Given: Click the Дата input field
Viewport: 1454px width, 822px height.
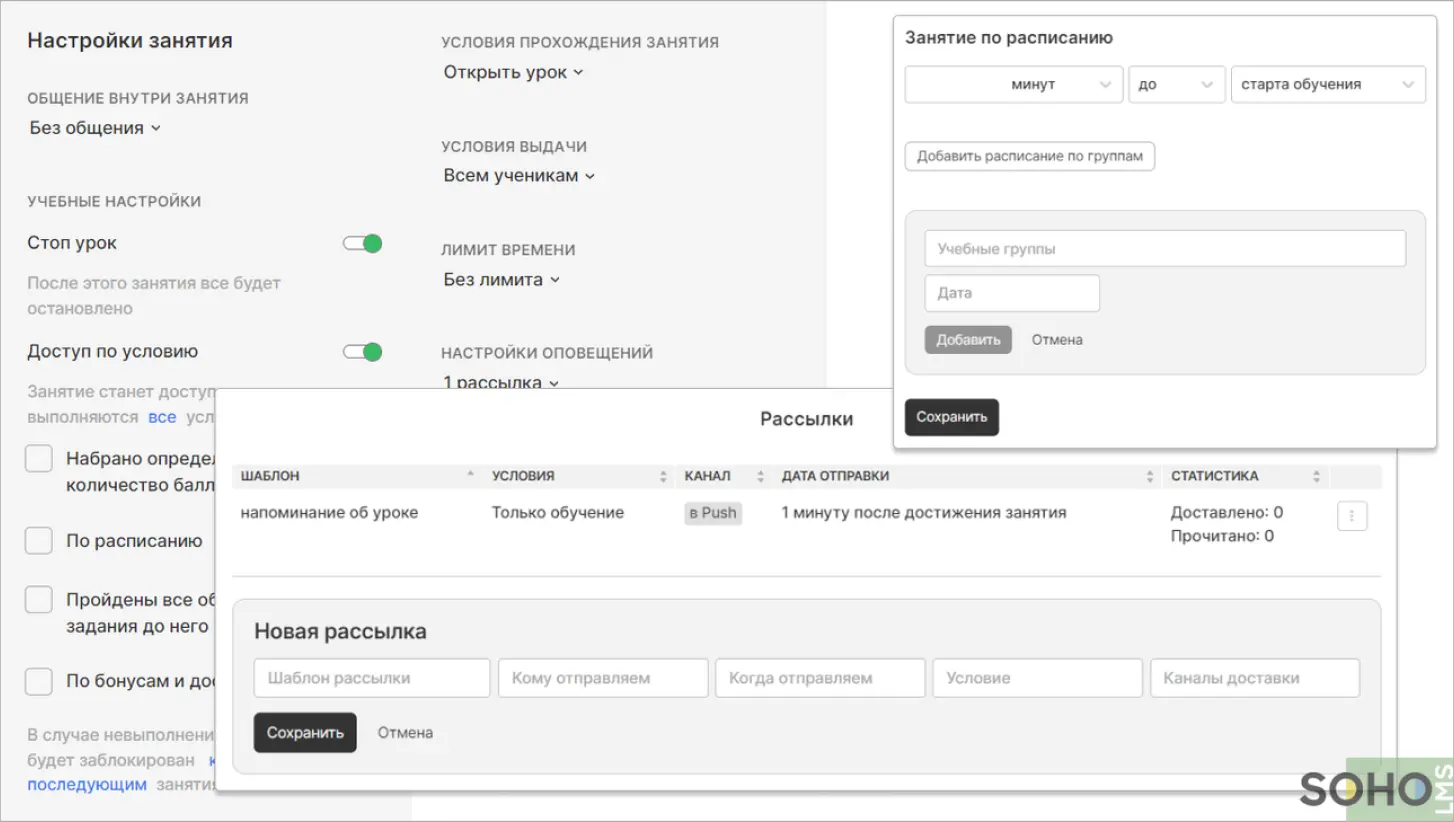Looking at the screenshot, I should [x=1012, y=293].
